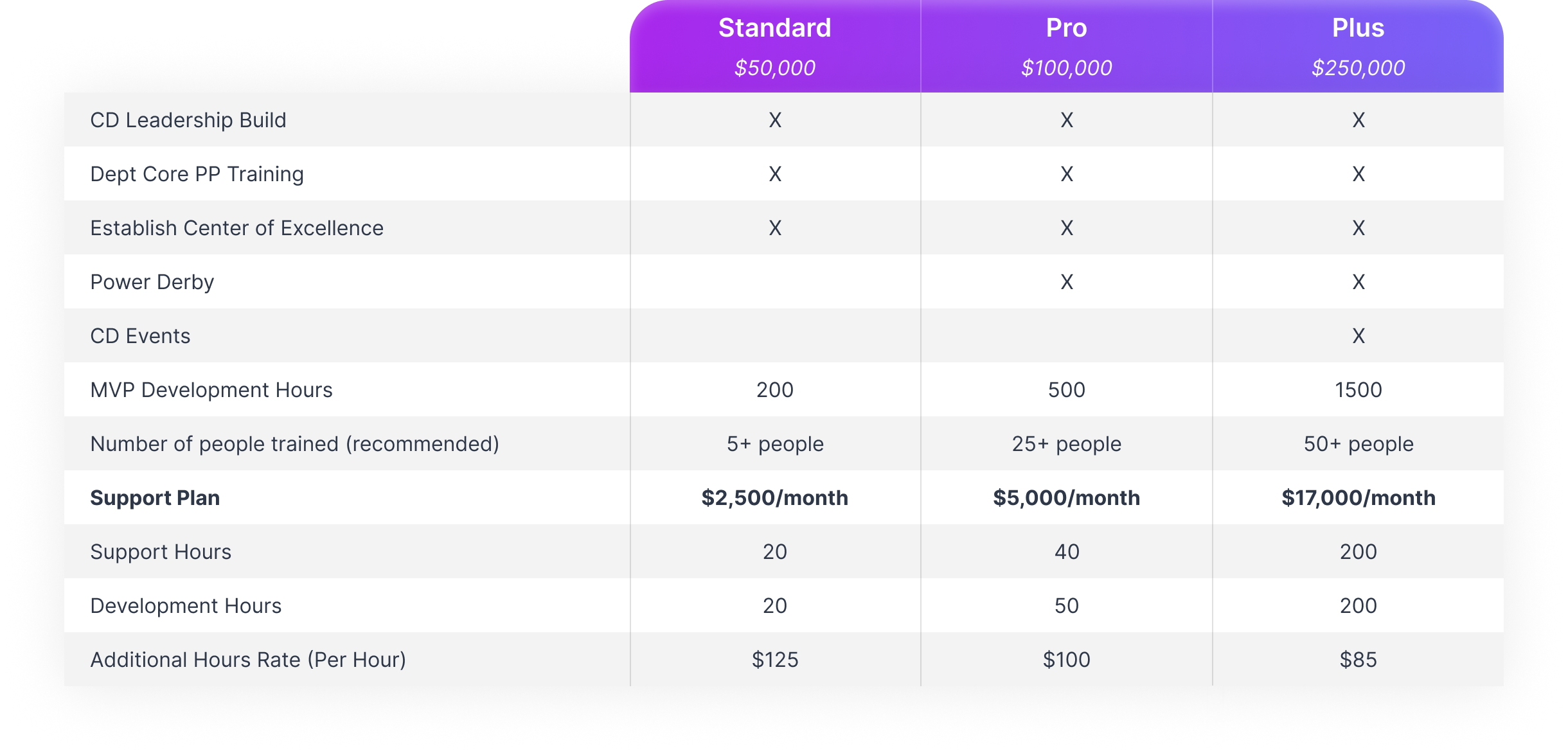Select the $85 additional hours rate
Screen dimensions: 1568x753
[x=1358, y=659]
